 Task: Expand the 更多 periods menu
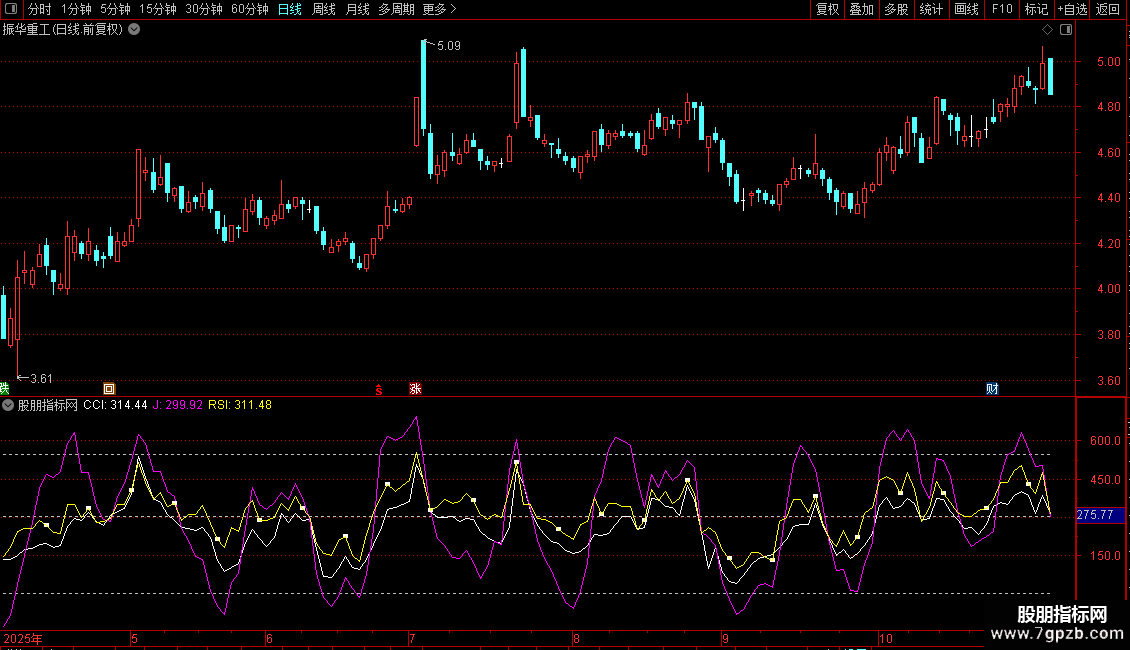tap(439, 9)
